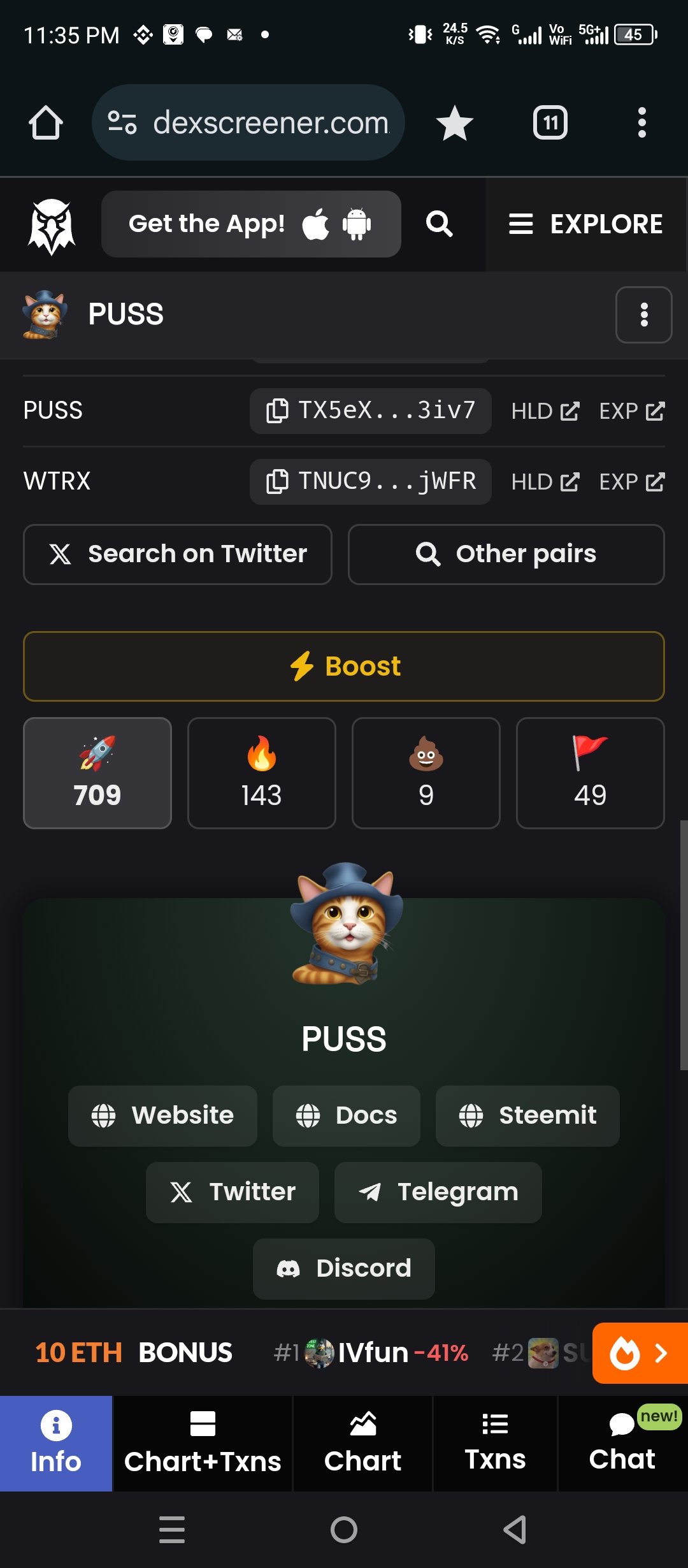The image size is (688, 1568).
Task: Tap the DEX Screener owl logo
Action: pyautogui.click(x=52, y=226)
